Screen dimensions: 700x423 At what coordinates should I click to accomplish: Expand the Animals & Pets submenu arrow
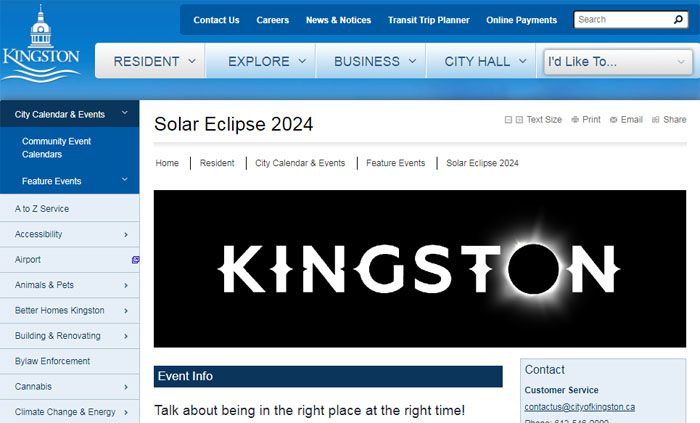point(125,286)
